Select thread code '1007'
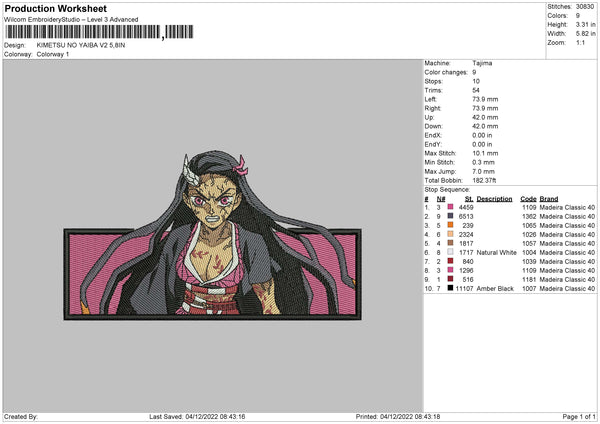 click(x=529, y=289)
